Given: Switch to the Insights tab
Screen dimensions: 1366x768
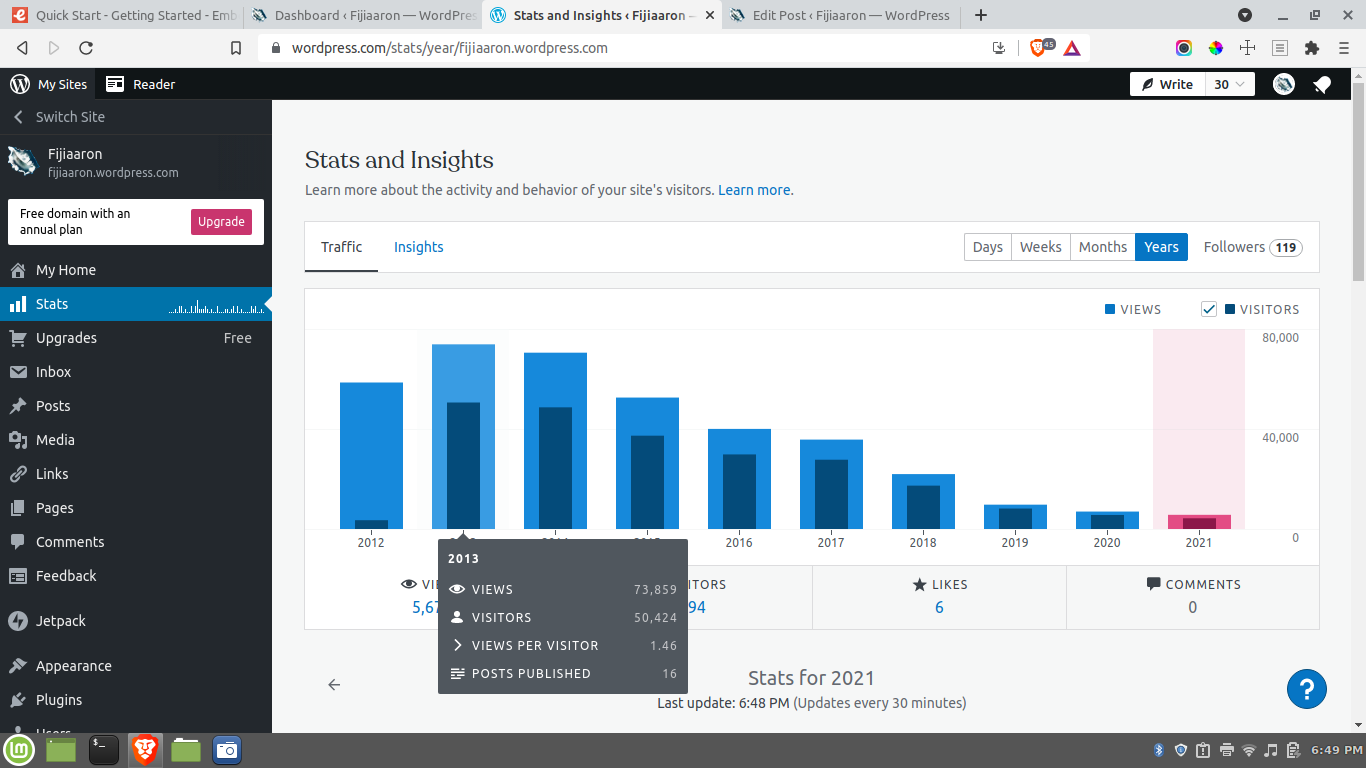Looking at the screenshot, I should [x=418, y=247].
